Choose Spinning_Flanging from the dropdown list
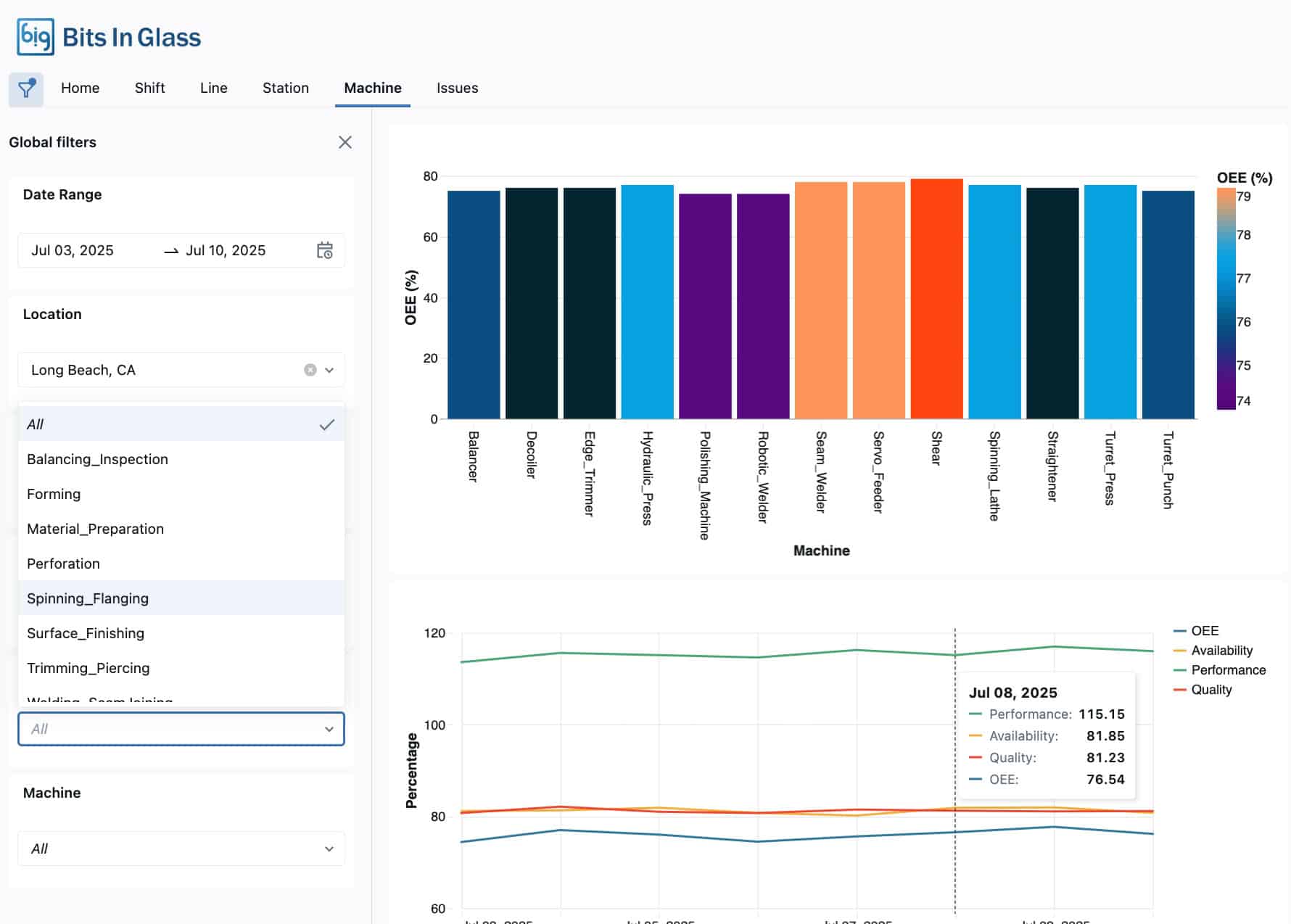This screenshot has width=1291, height=924. pyautogui.click(x=88, y=598)
